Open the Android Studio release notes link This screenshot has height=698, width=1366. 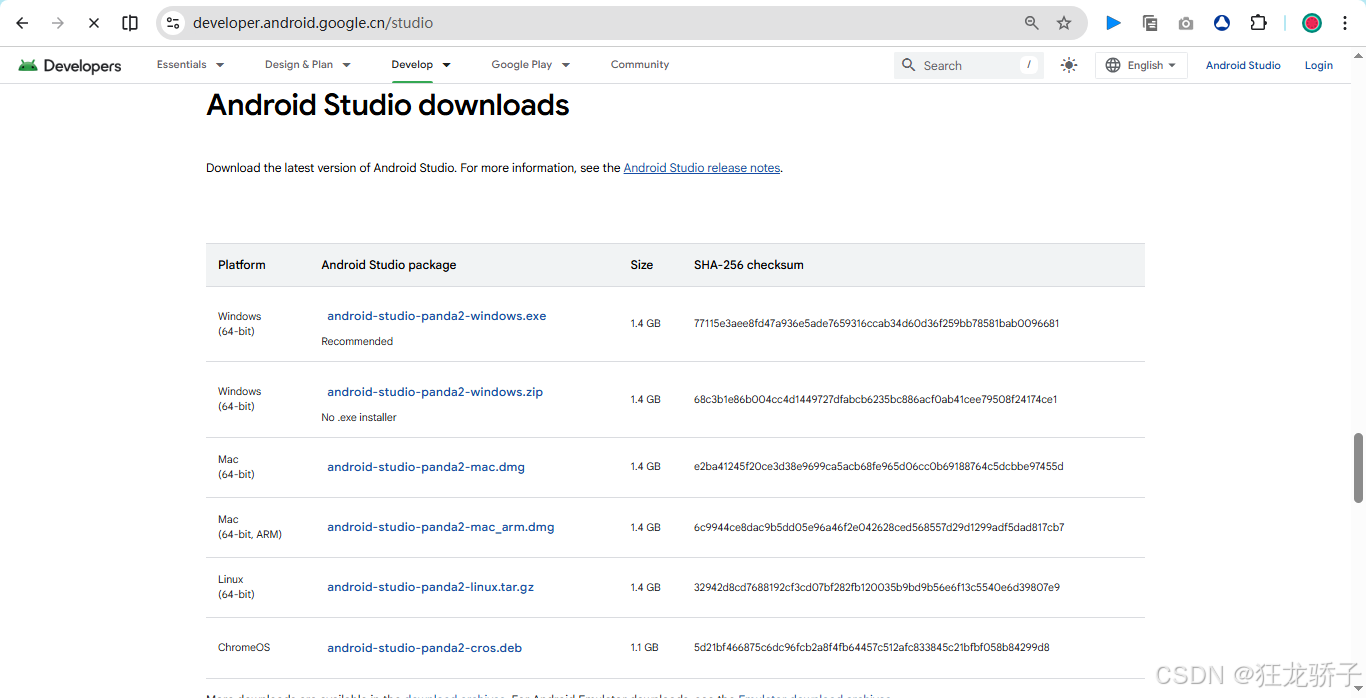[702, 168]
